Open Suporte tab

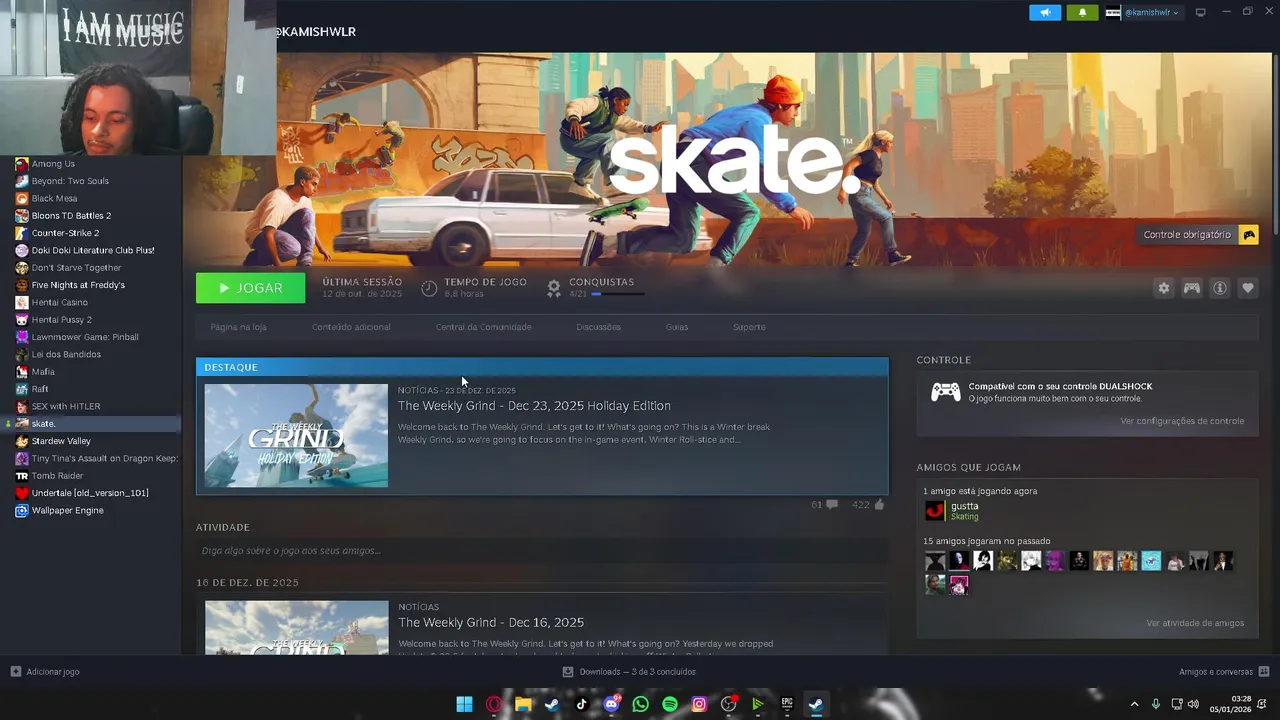point(749,327)
